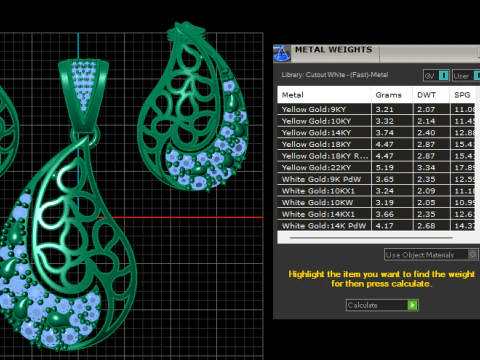Click the 3.66 grams cell
480x360 pixels.
coord(392,214)
